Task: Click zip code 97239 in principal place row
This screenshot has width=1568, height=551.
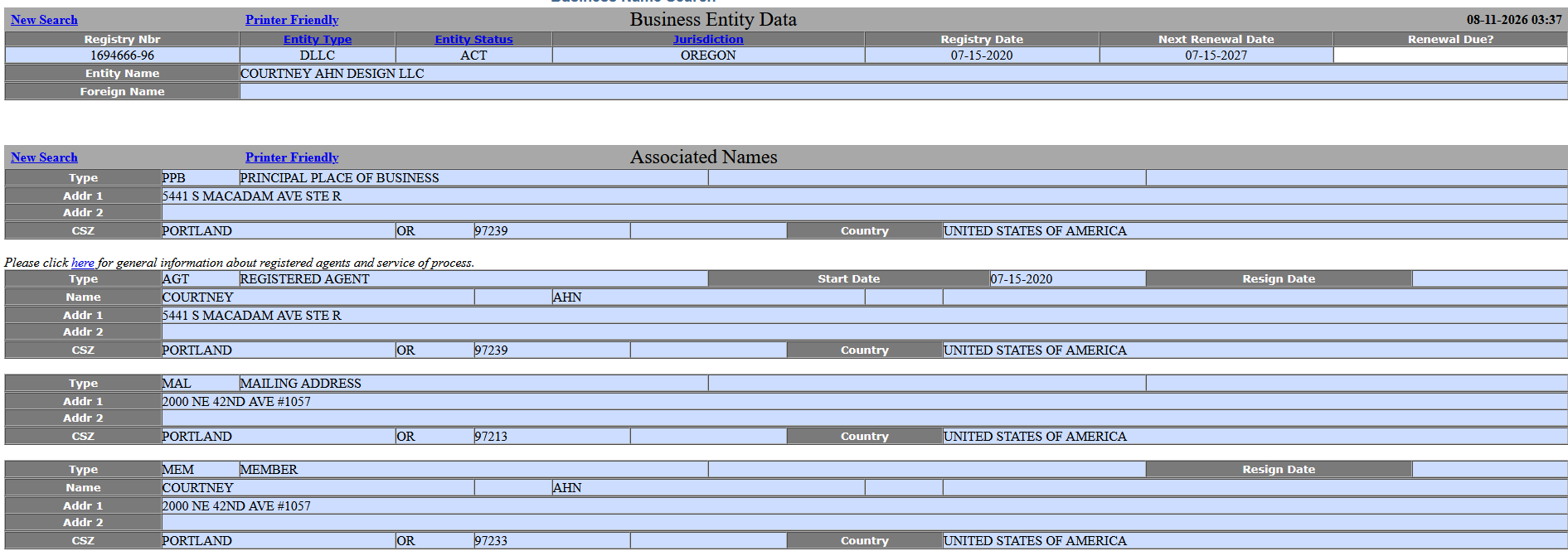Action: [491, 231]
